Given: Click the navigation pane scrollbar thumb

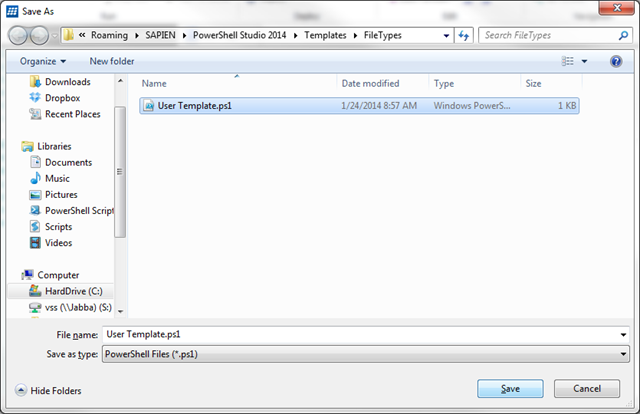Looking at the screenshot, I should click(120, 171).
